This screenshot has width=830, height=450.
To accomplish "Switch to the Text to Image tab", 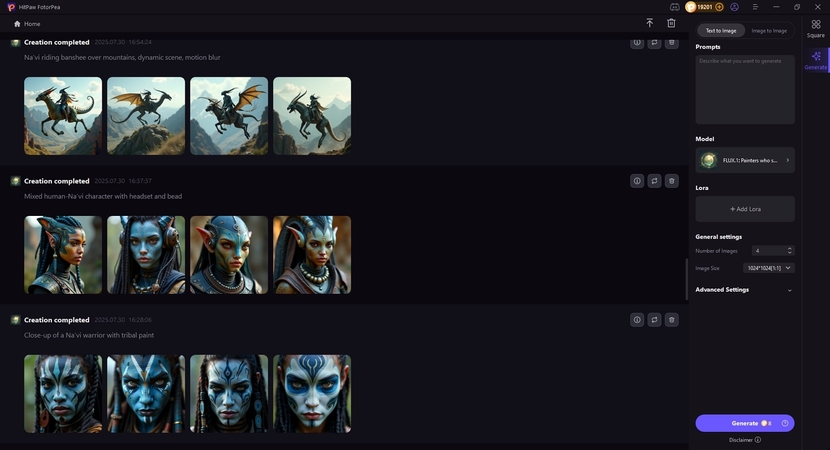I will coord(721,31).
